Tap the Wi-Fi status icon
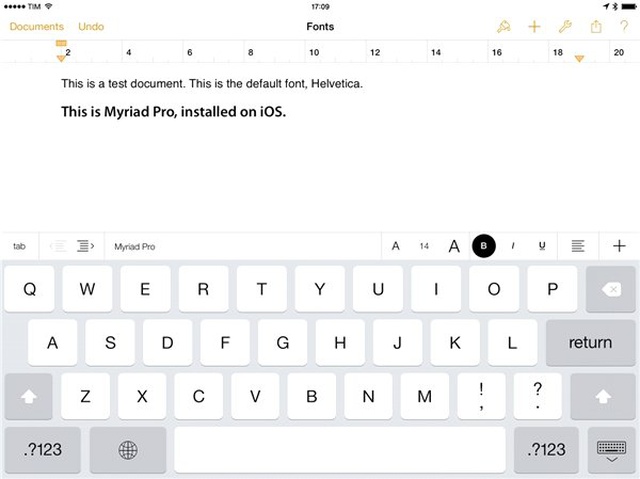The image size is (640, 479). point(49,7)
